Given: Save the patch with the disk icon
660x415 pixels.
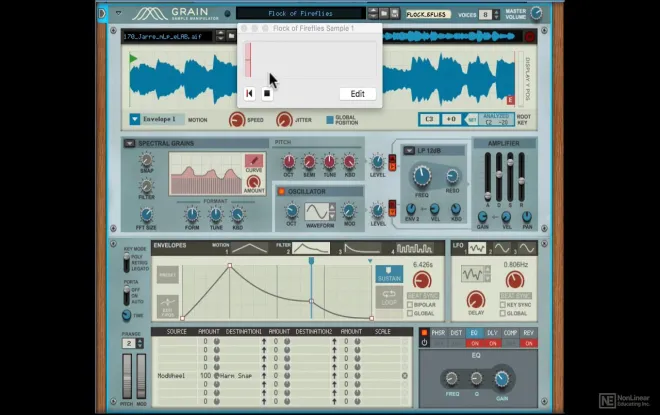Looking at the screenshot, I should 394,13.
